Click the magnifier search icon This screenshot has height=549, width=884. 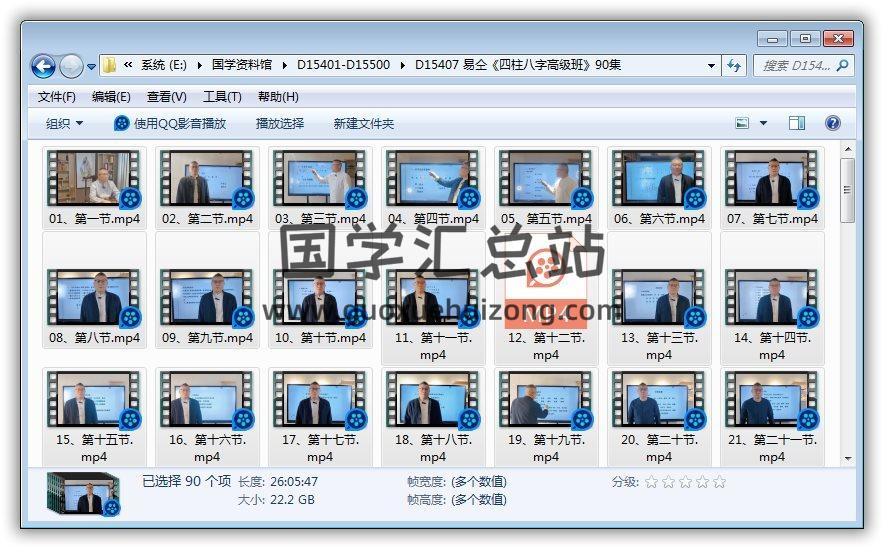843,65
